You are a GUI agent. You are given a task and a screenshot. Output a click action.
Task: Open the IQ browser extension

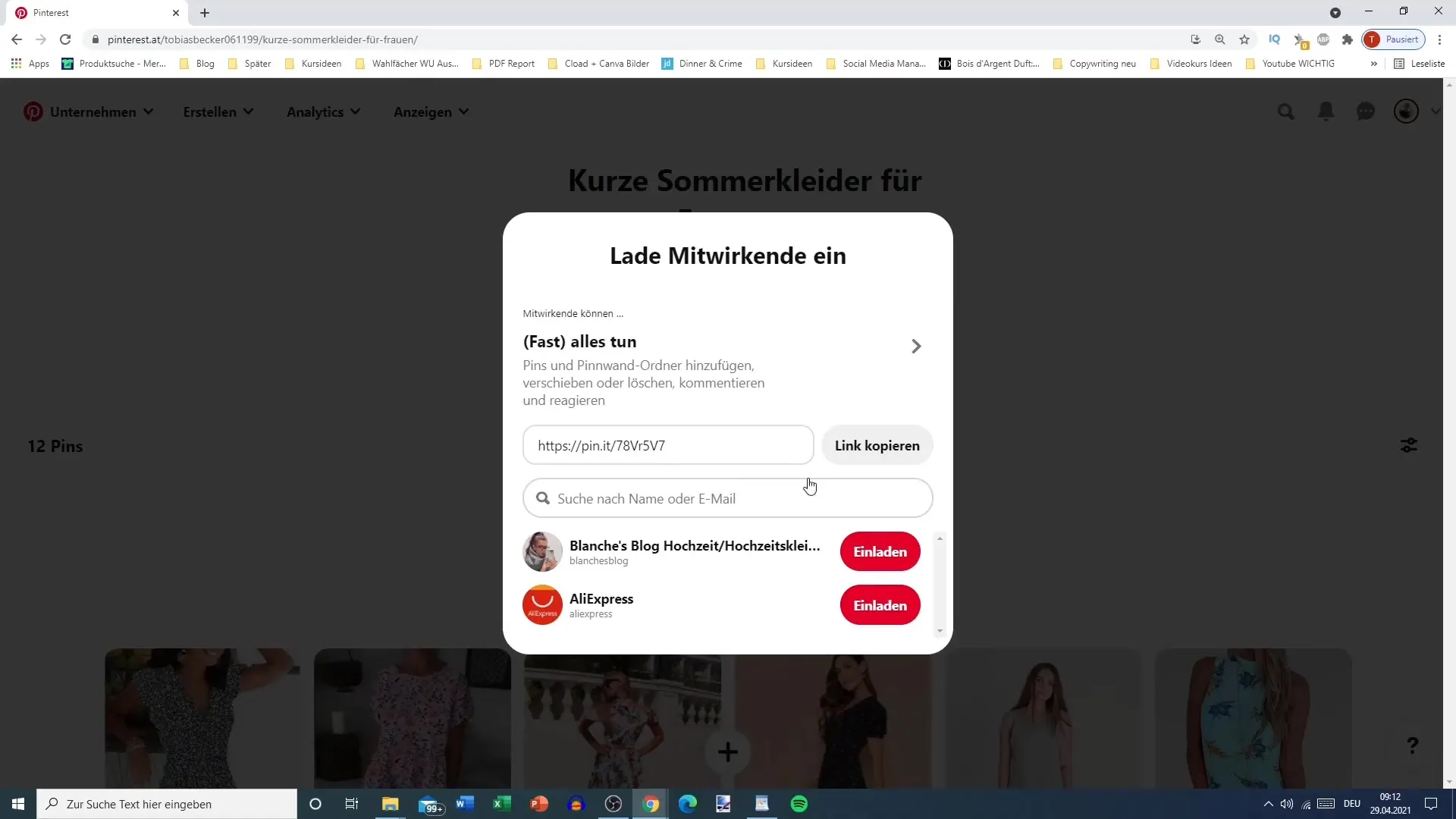coord(1275,39)
